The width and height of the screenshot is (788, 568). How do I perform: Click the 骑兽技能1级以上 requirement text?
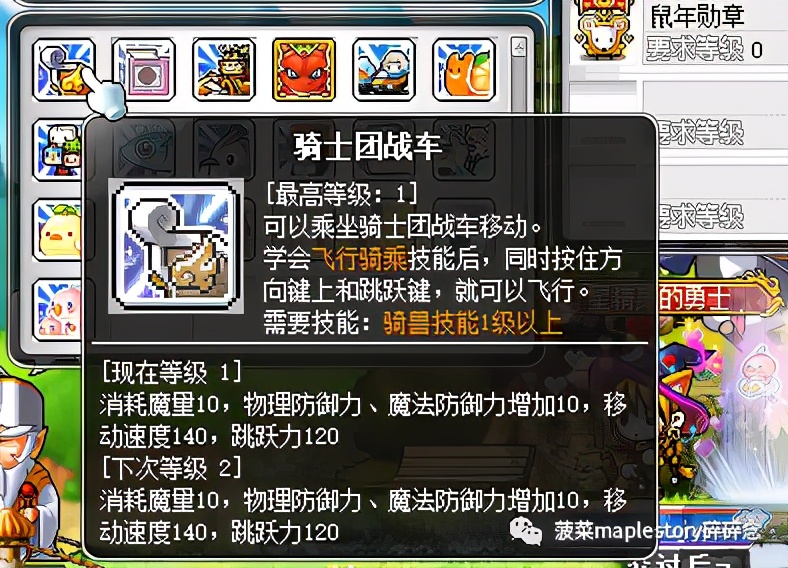point(472,323)
